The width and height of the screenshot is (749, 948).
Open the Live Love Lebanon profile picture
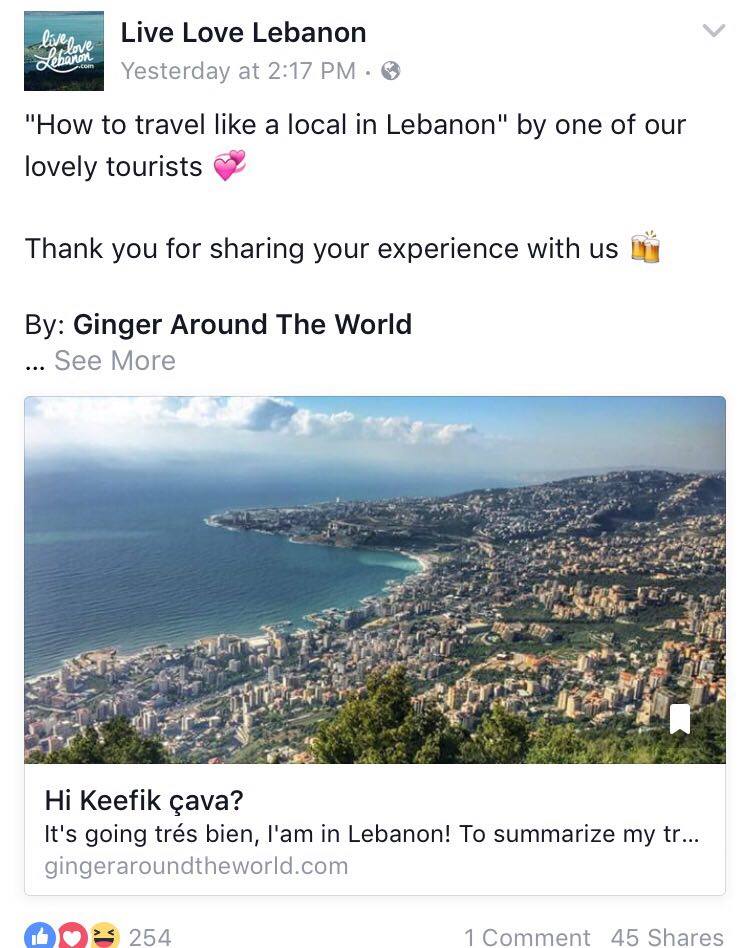(64, 51)
